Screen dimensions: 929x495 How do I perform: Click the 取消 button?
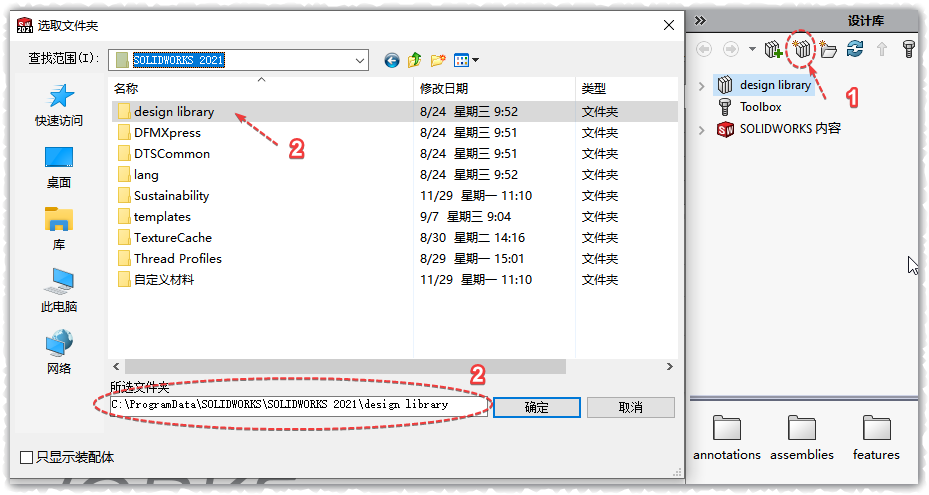630,407
